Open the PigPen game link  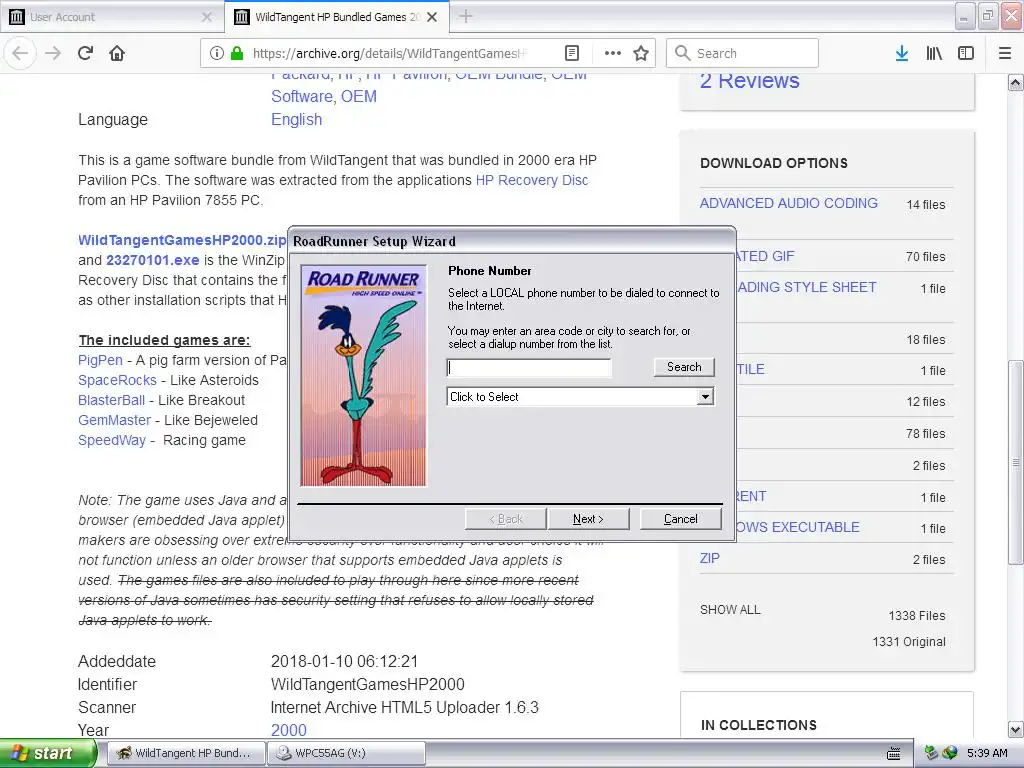(100, 360)
